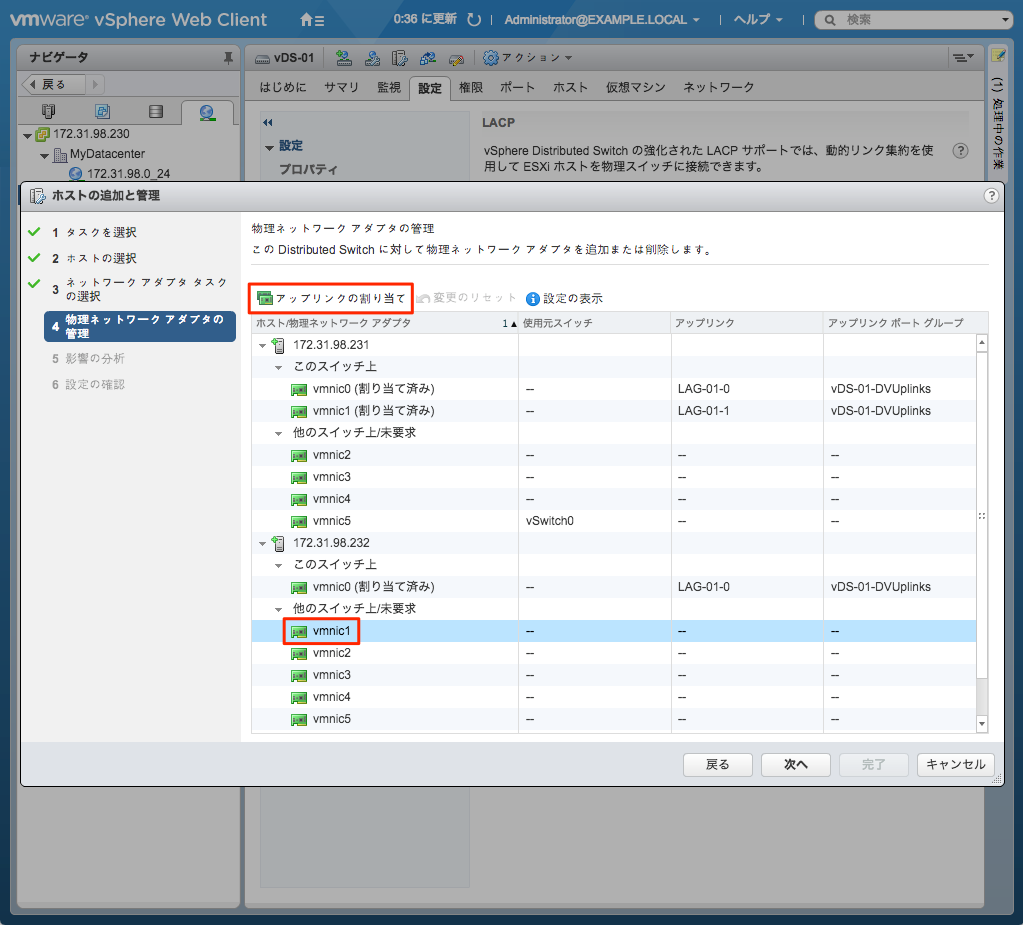Click the home menu icon in header
This screenshot has width=1023, height=925.
tap(312, 20)
